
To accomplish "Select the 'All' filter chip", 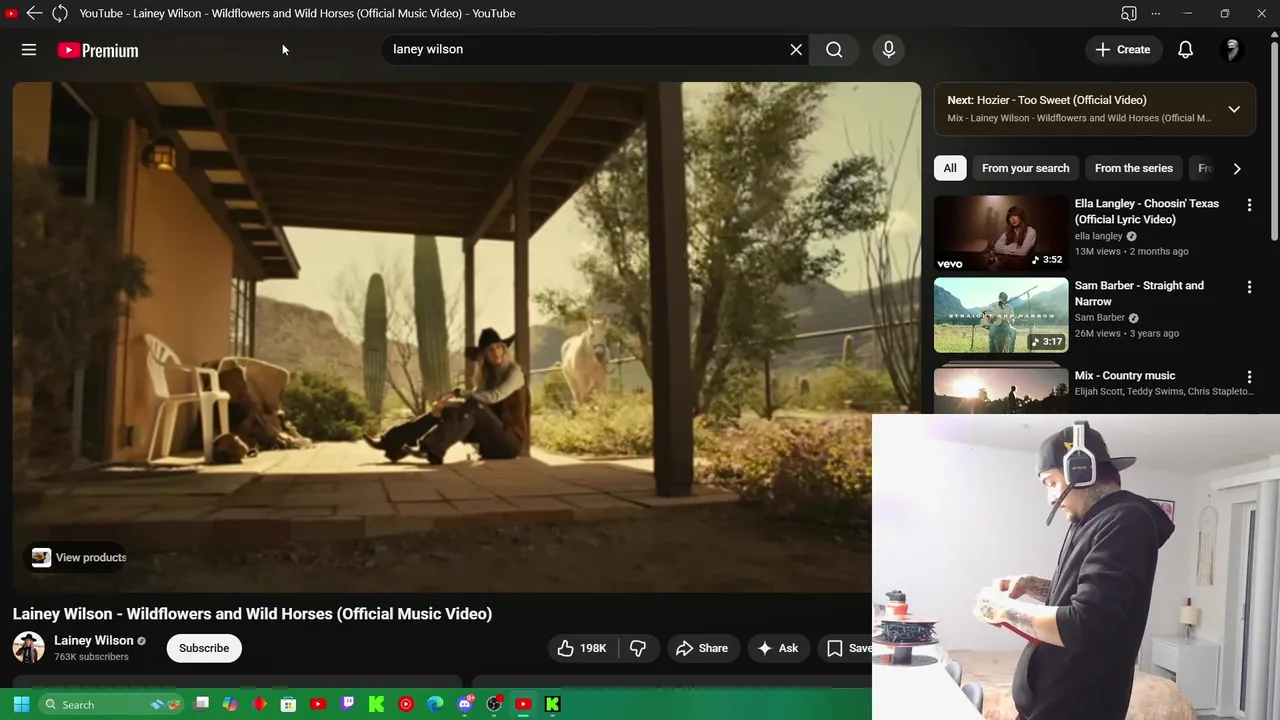I will coord(950,168).
